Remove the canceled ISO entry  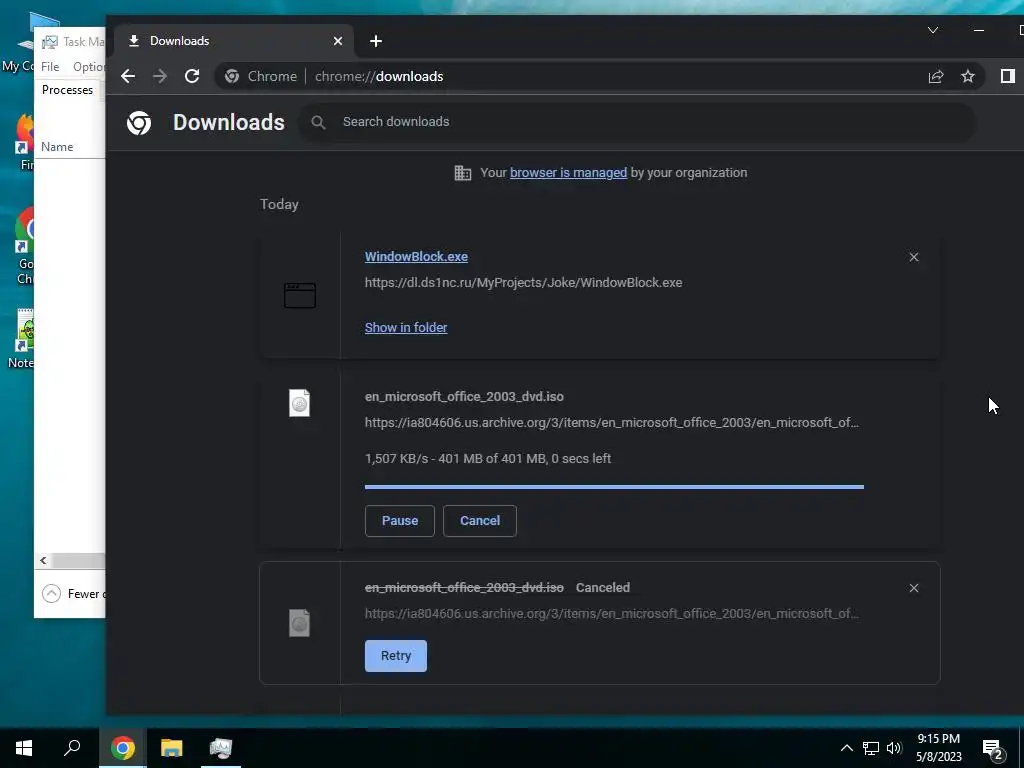click(914, 588)
